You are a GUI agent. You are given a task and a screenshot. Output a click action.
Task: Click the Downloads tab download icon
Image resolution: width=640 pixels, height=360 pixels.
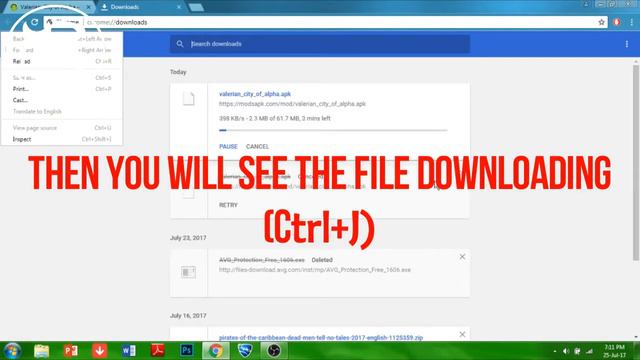pos(104,7)
